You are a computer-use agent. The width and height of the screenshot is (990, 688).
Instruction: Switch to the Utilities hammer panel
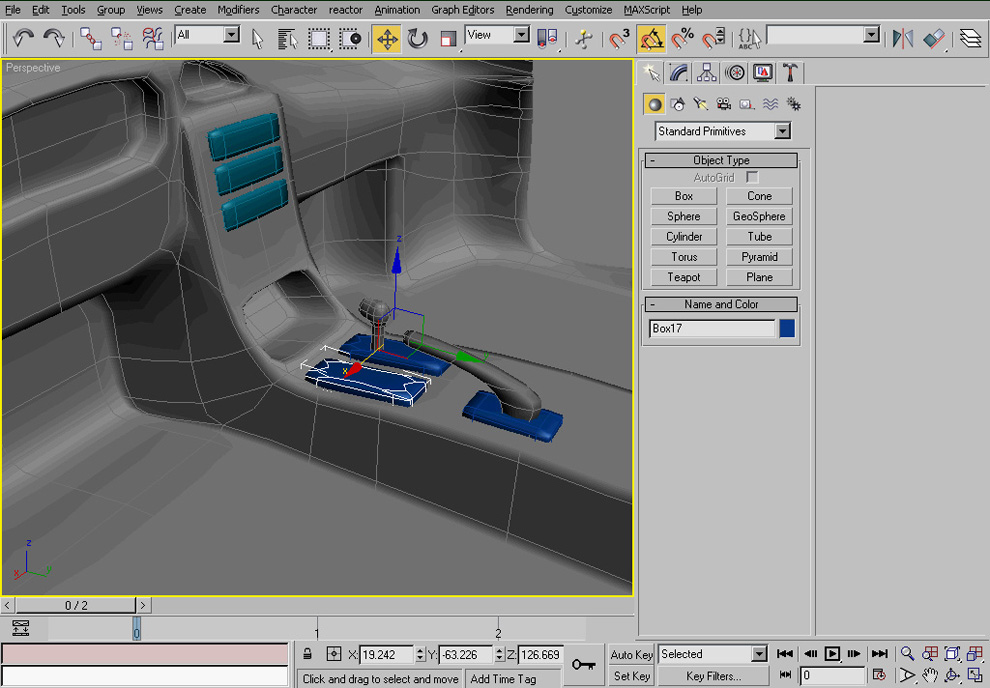point(790,73)
